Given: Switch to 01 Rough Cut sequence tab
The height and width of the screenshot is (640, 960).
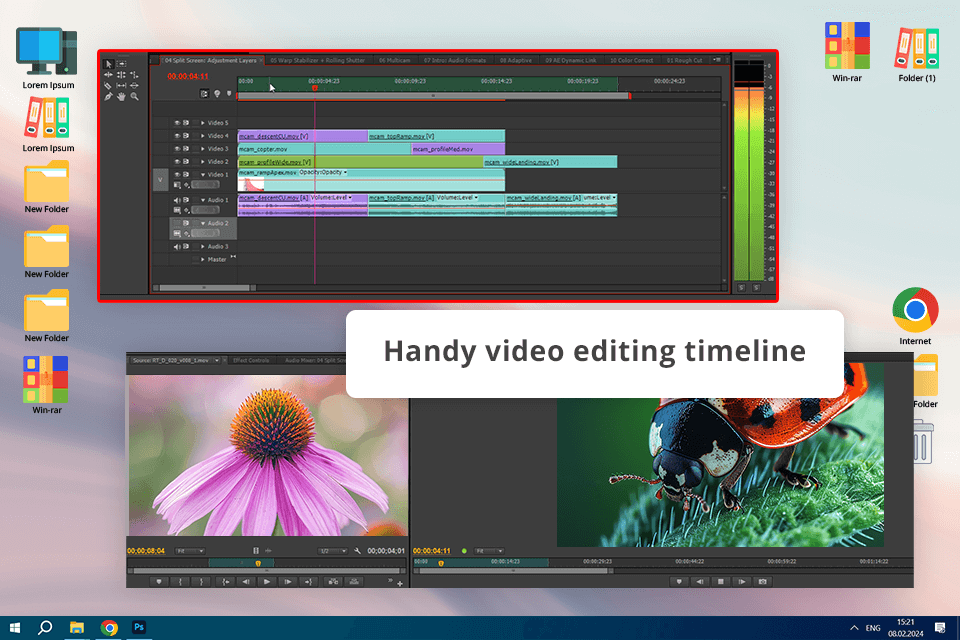Looking at the screenshot, I should (684, 61).
